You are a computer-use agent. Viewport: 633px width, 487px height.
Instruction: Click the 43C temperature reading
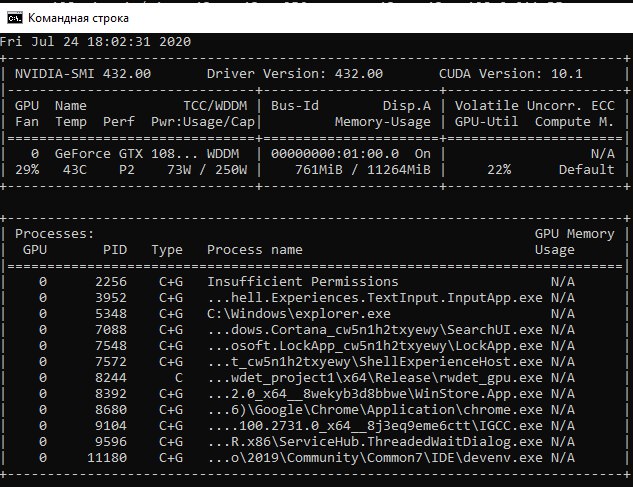click(74, 169)
